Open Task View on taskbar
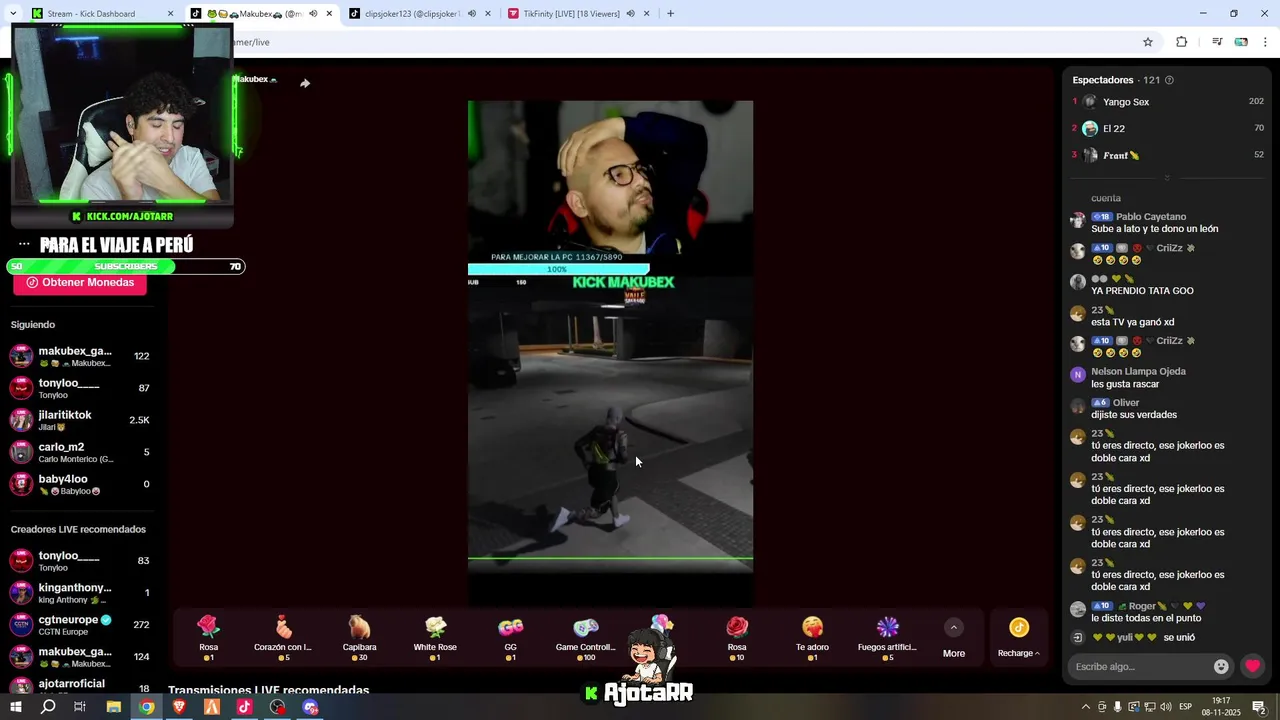Screen dimensions: 1280x720 point(80,707)
